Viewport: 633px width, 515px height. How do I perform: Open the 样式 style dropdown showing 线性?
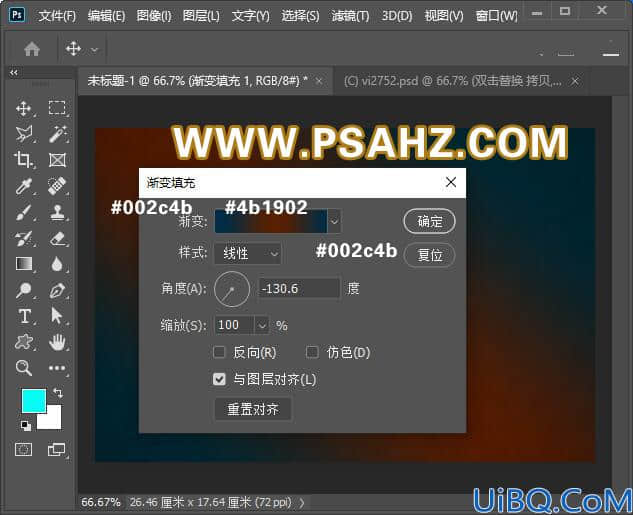tap(247, 254)
